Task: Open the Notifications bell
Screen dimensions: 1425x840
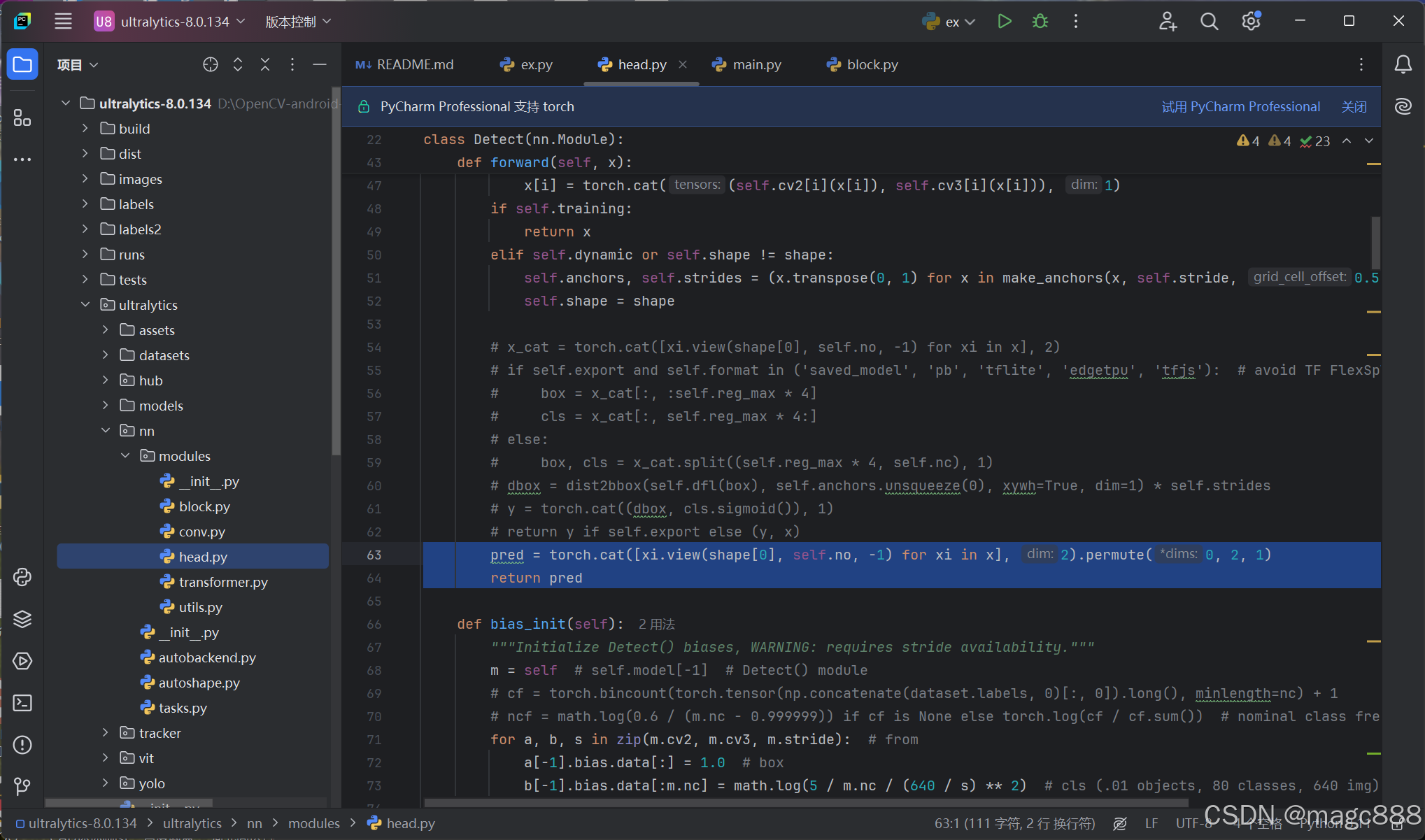Action: (1403, 65)
